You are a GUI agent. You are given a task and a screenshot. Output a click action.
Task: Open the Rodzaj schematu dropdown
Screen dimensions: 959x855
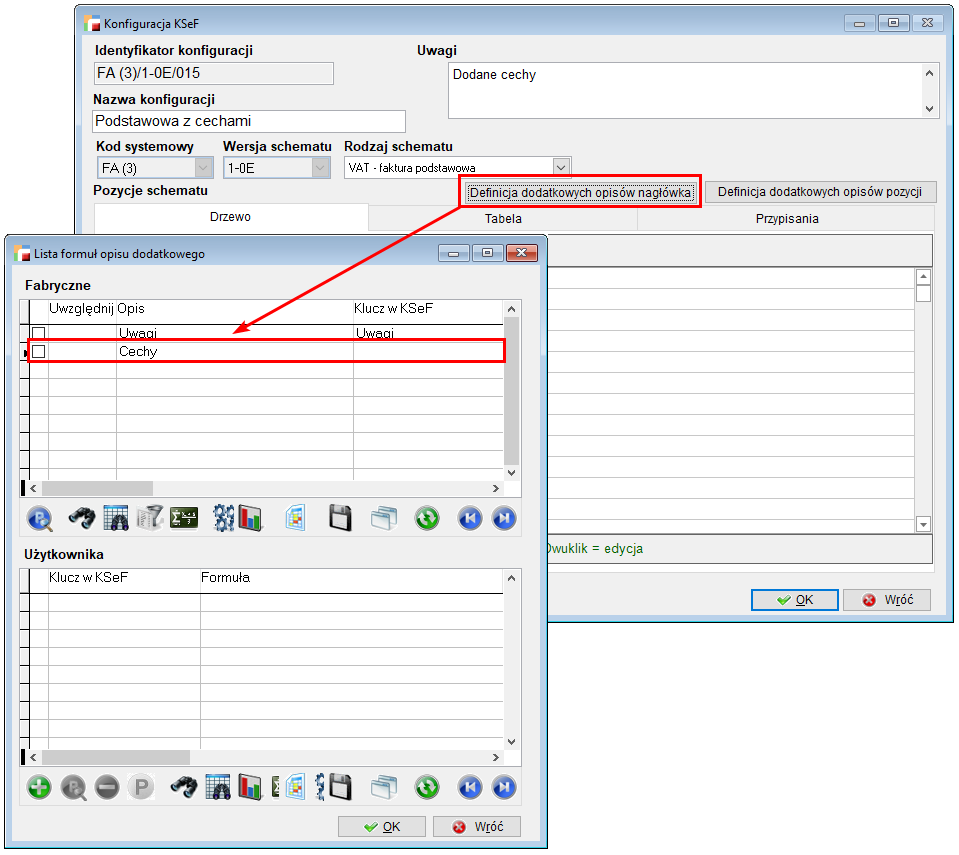coord(561,167)
